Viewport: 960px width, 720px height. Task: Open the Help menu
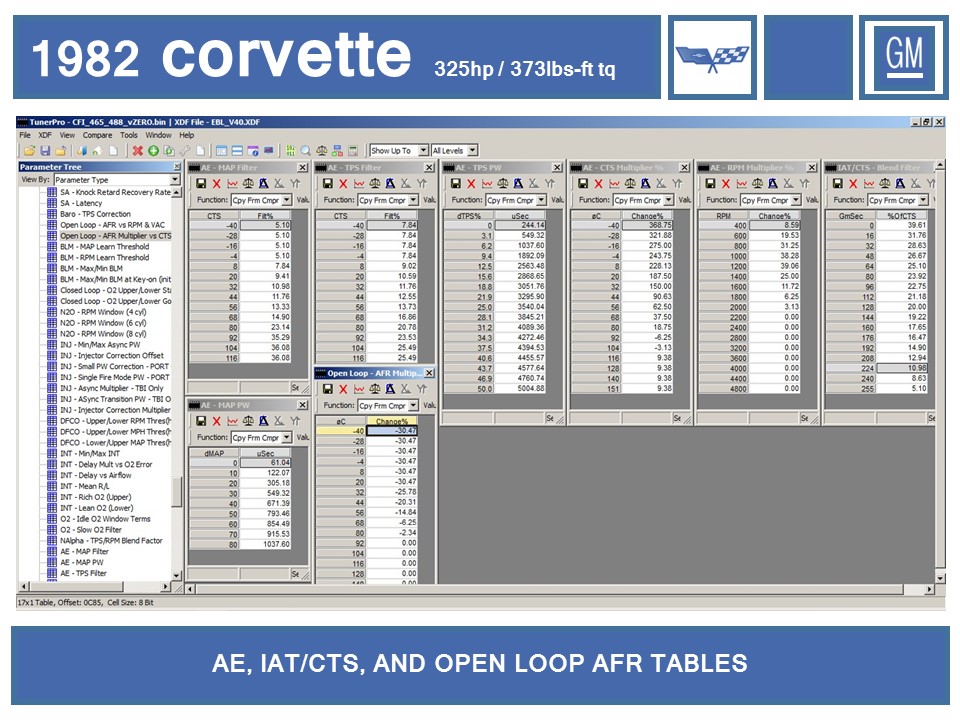click(x=187, y=135)
